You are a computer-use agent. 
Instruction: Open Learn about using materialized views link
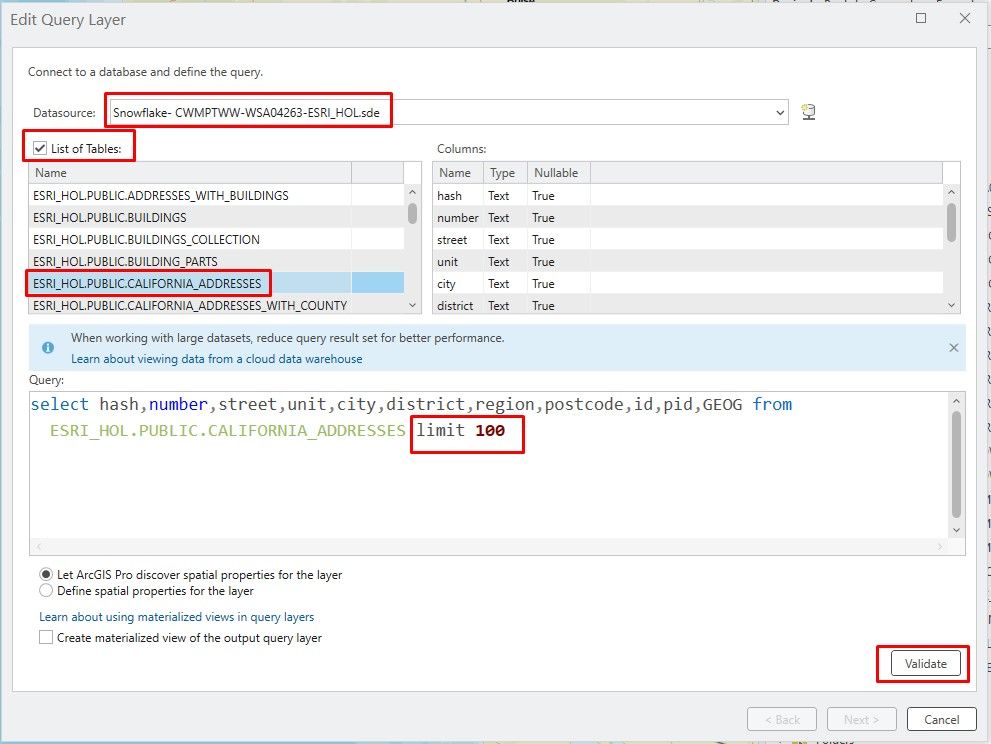pos(176,617)
